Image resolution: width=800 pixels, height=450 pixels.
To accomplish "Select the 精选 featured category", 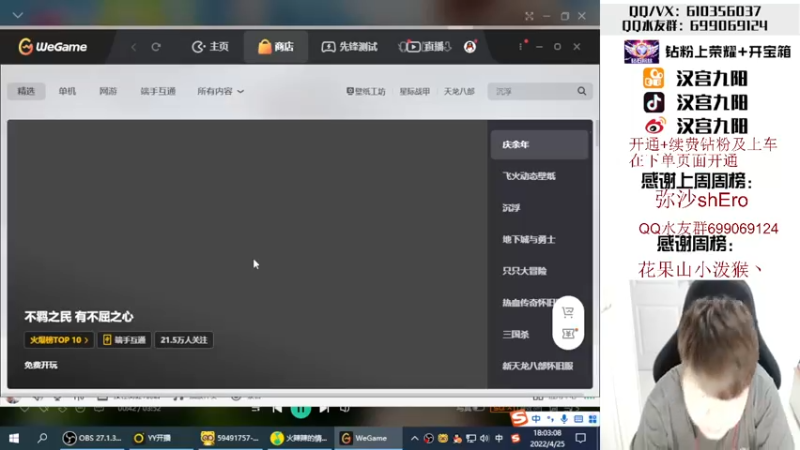I will (x=26, y=91).
